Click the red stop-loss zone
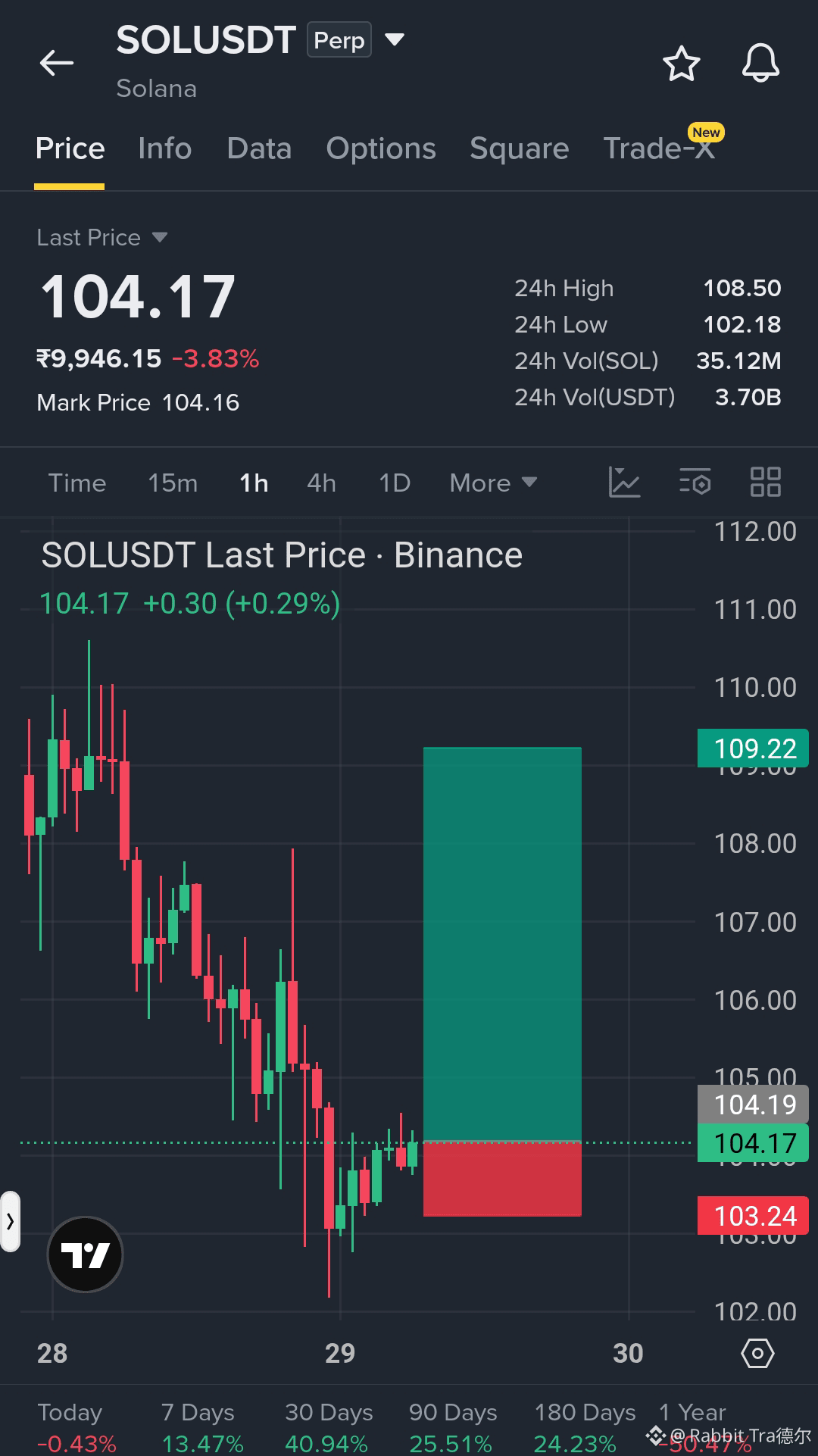Screen dimensions: 818x1456 [x=502, y=1179]
